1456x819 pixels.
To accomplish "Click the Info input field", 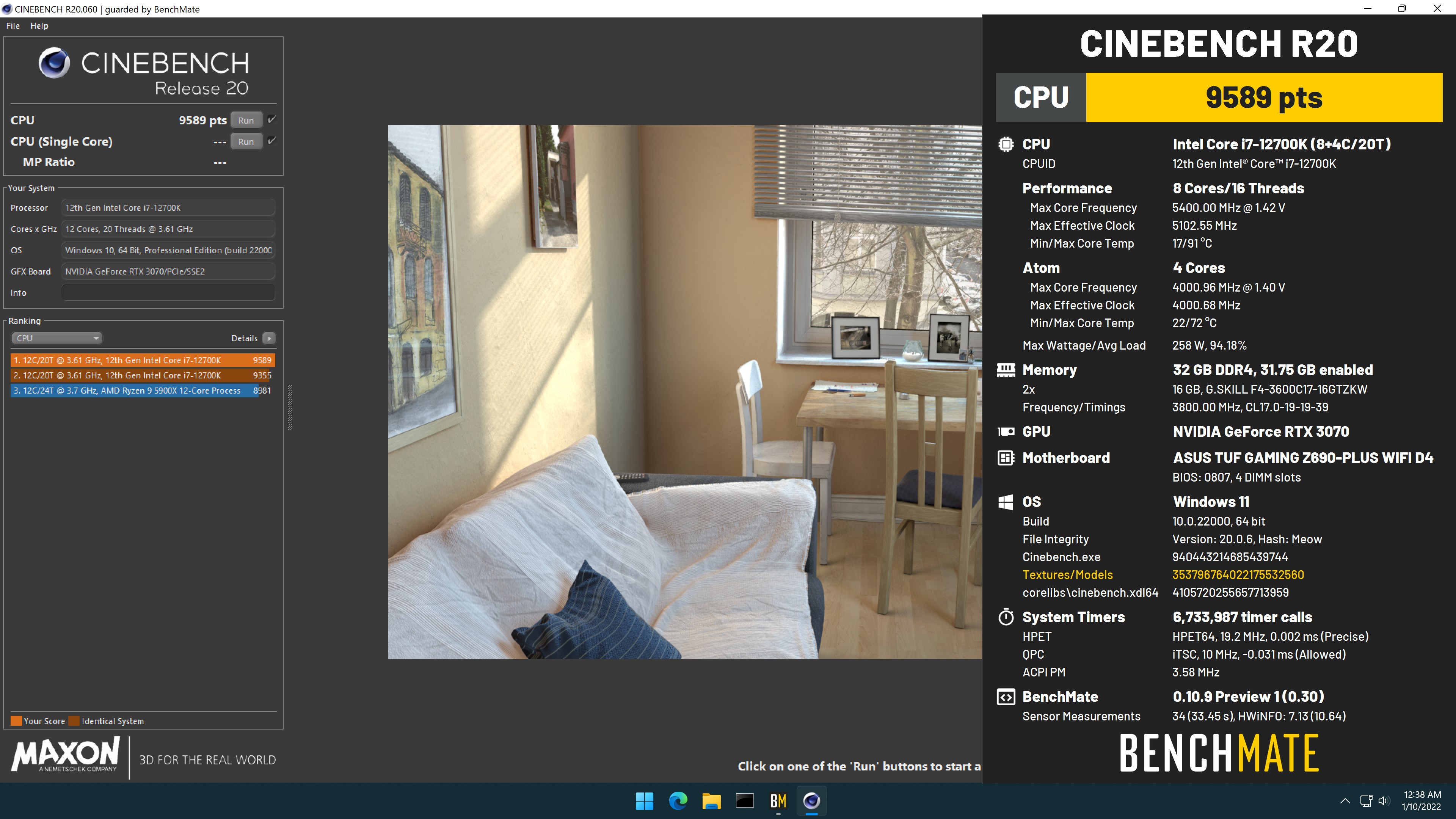I will 168,293.
